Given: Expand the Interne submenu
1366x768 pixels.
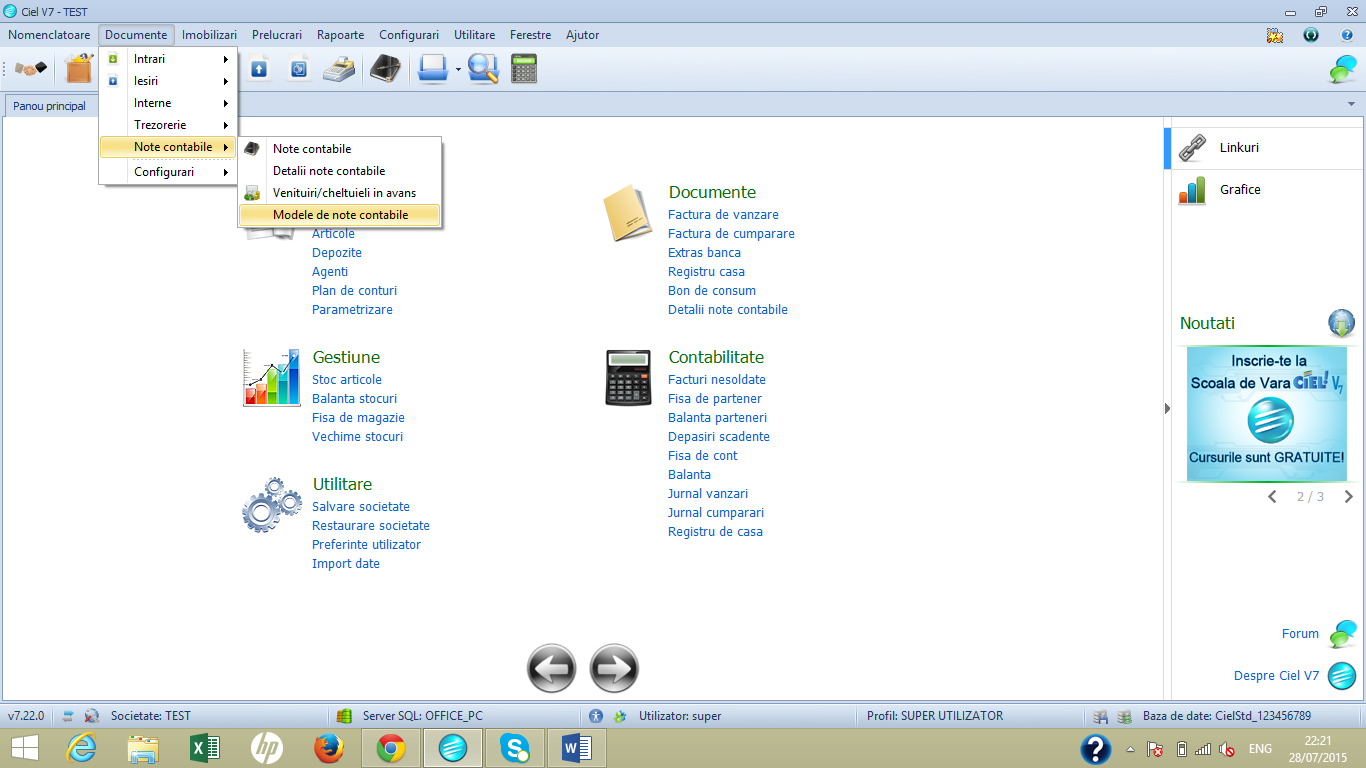Looking at the screenshot, I should point(168,103).
